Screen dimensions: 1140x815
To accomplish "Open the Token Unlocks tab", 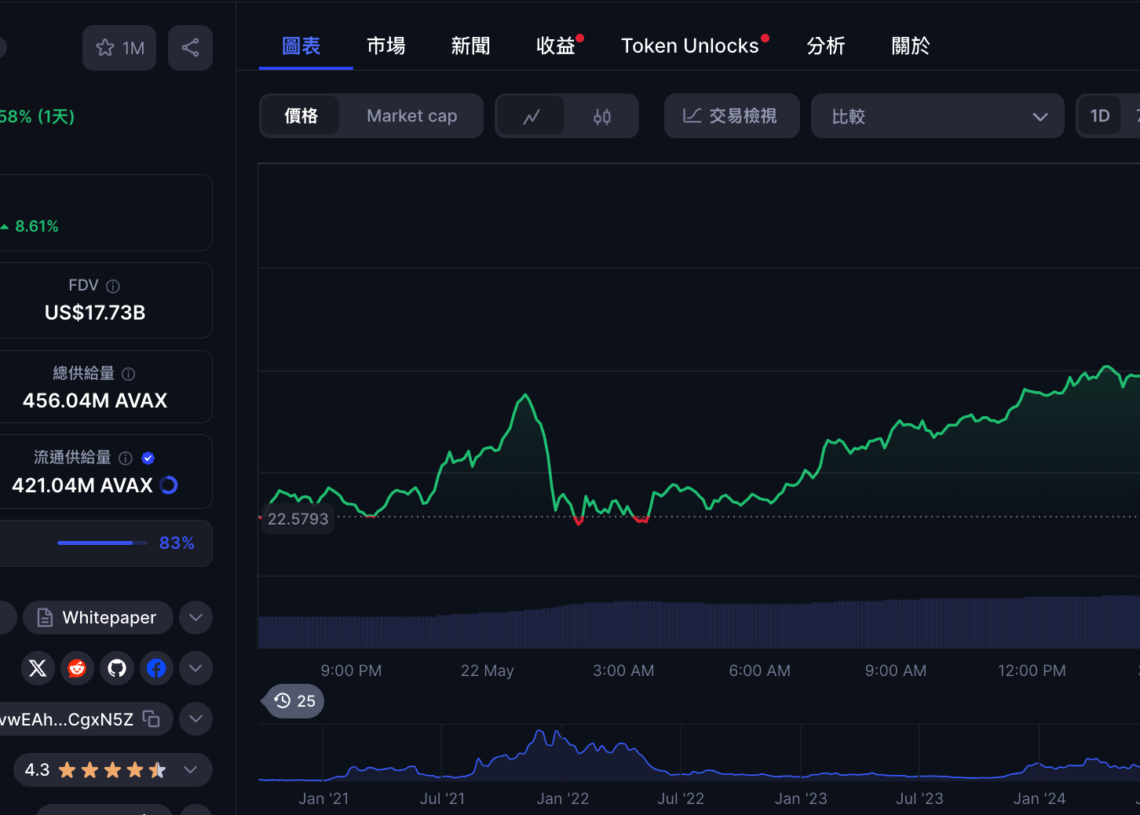I will click(x=691, y=45).
